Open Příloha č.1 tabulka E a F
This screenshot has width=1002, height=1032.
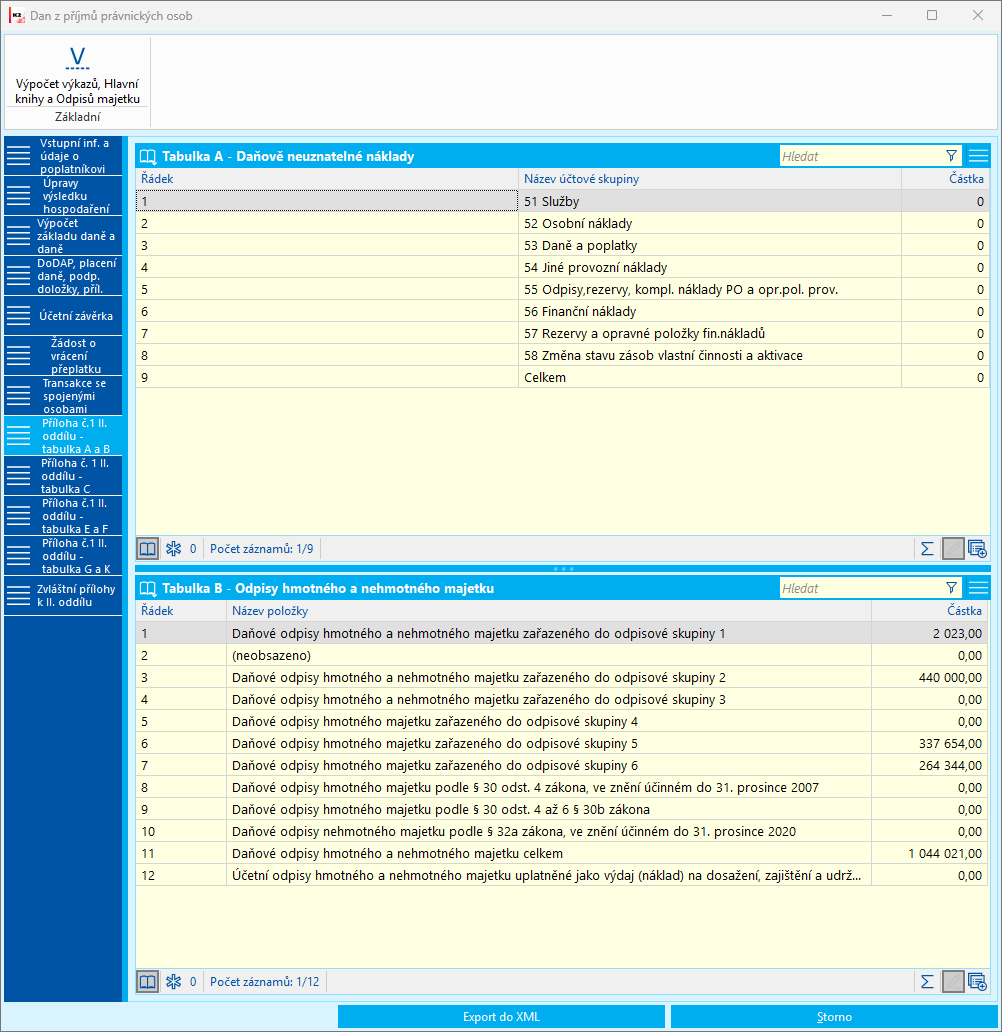click(x=63, y=516)
